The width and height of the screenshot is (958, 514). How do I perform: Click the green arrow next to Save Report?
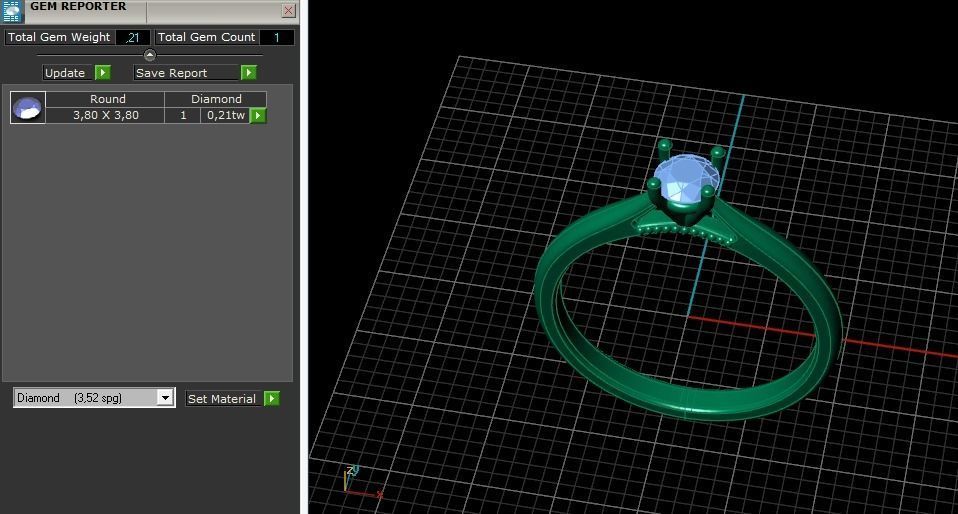pos(248,73)
